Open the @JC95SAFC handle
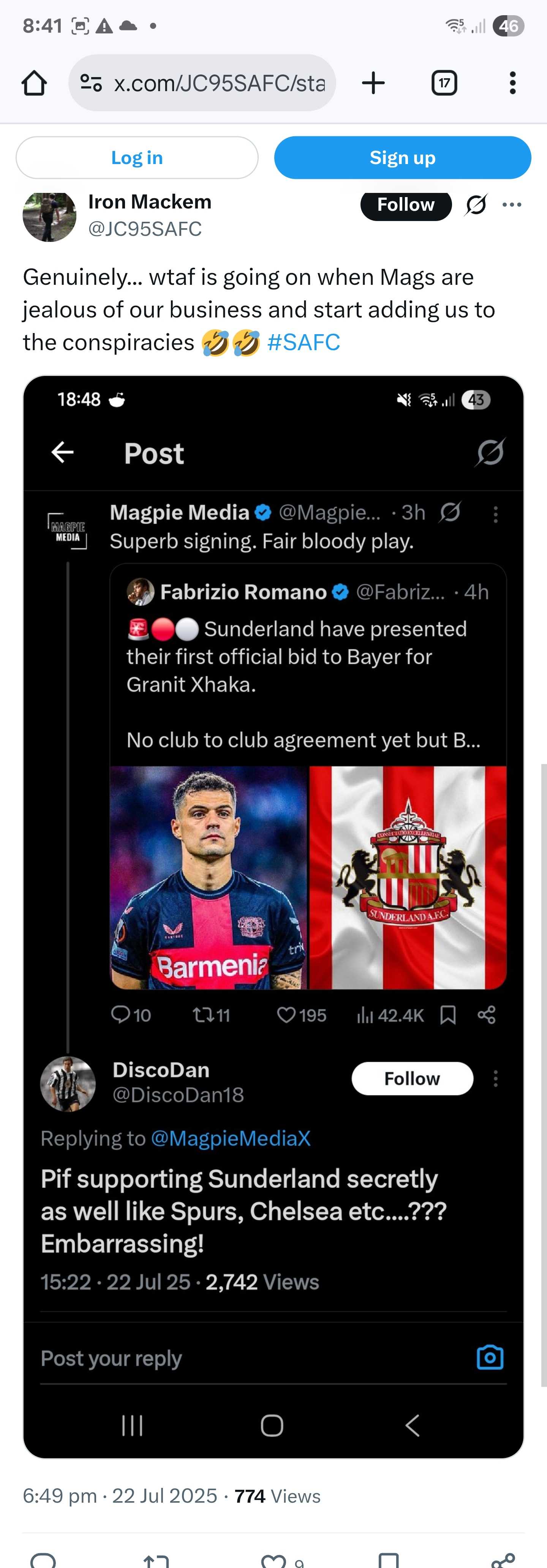 [145, 229]
